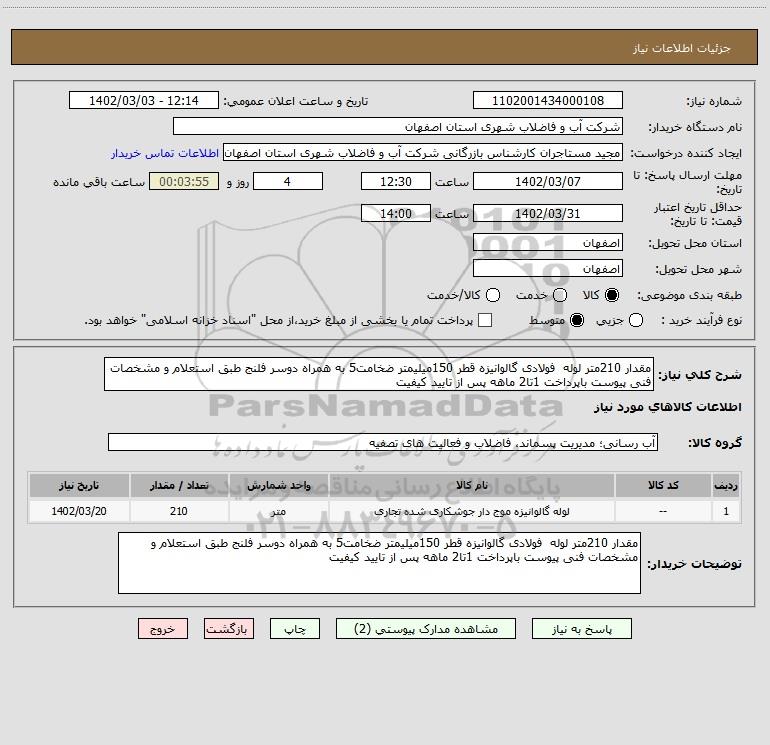Click the شرح کلی نیاز description box
770x745 pixels.
pyautogui.click(x=379, y=375)
